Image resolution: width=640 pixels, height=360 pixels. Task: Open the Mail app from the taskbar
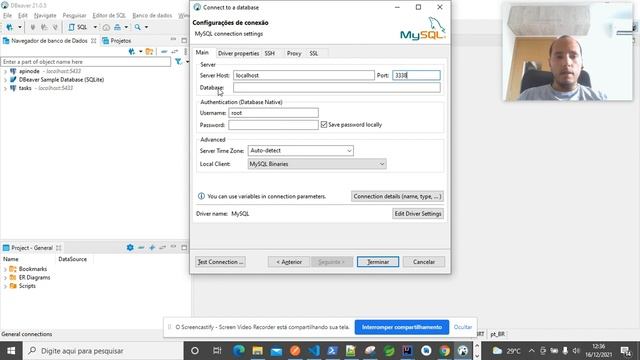click(276, 351)
